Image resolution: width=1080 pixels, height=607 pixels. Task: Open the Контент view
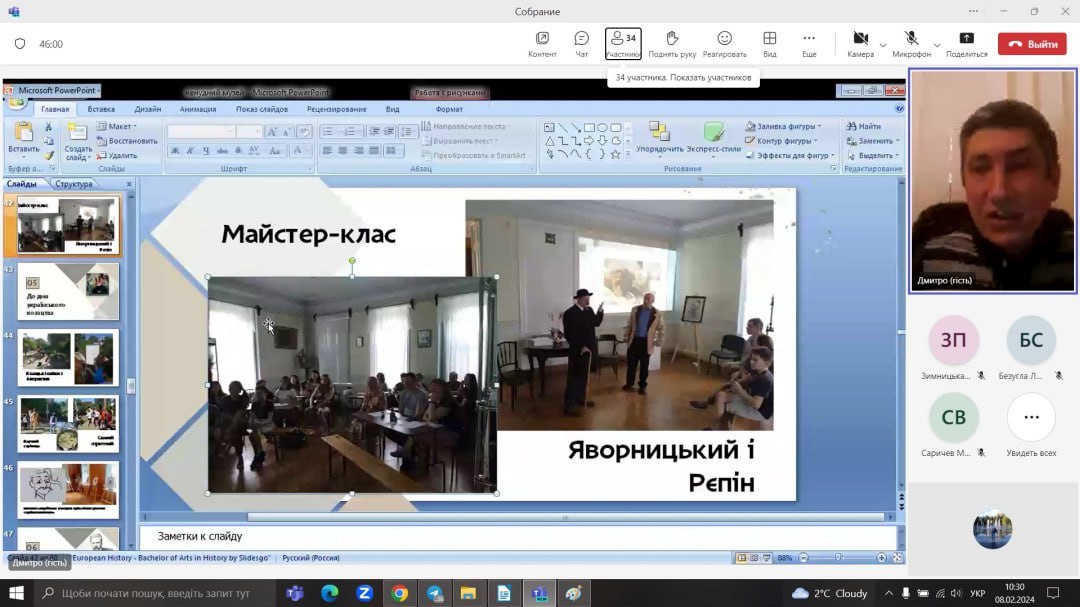pos(542,44)
